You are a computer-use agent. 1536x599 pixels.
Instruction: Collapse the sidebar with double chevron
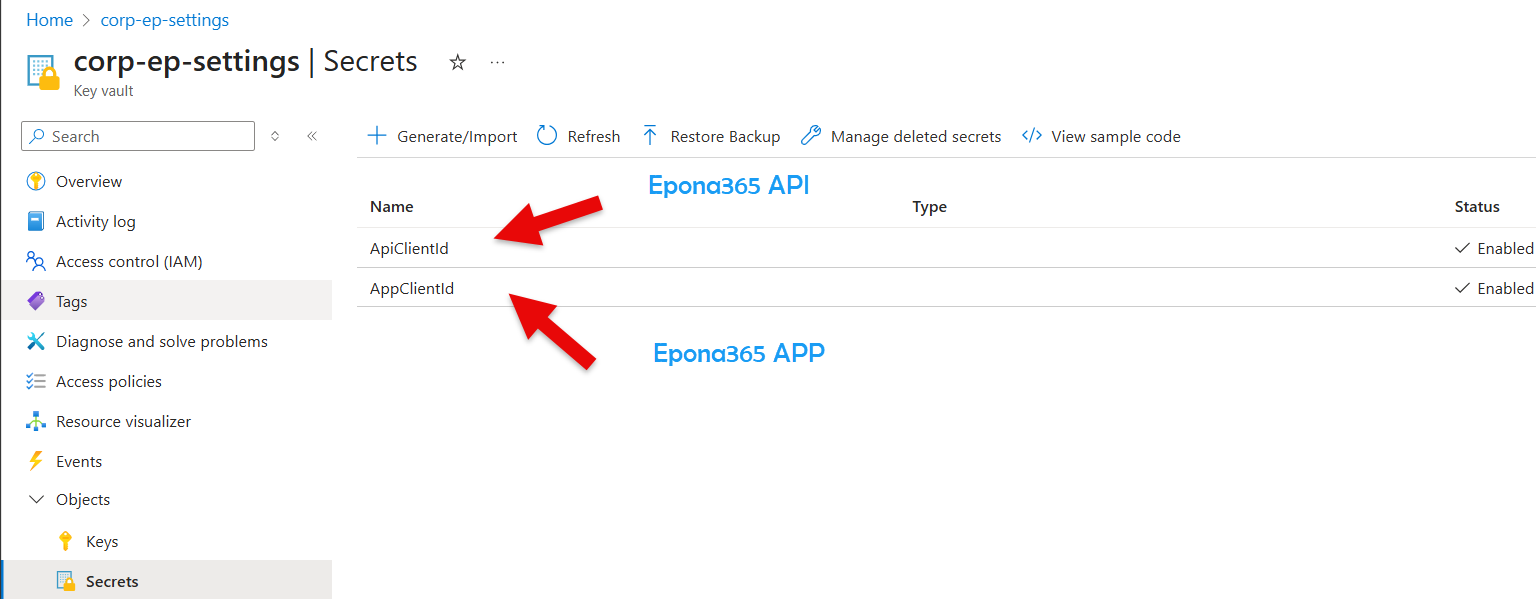(x=312, y=136)
